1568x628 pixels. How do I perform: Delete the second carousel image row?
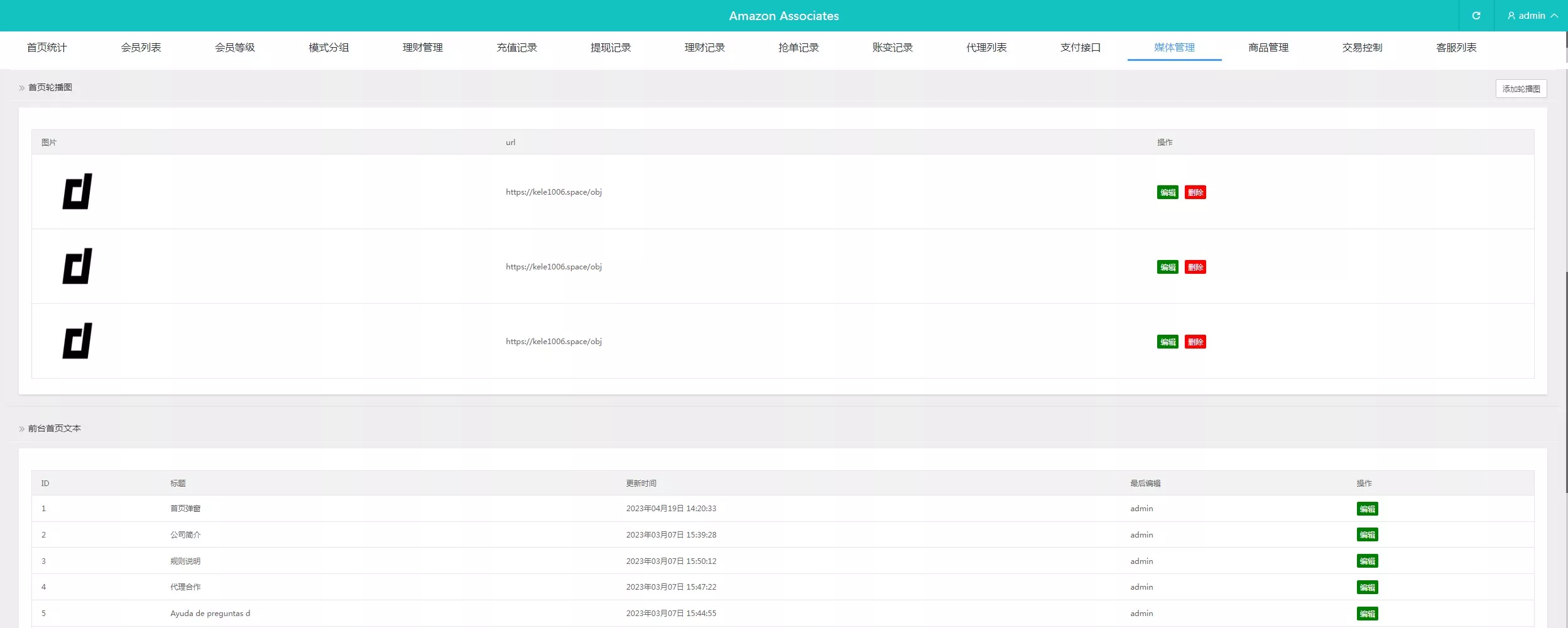1195,267
